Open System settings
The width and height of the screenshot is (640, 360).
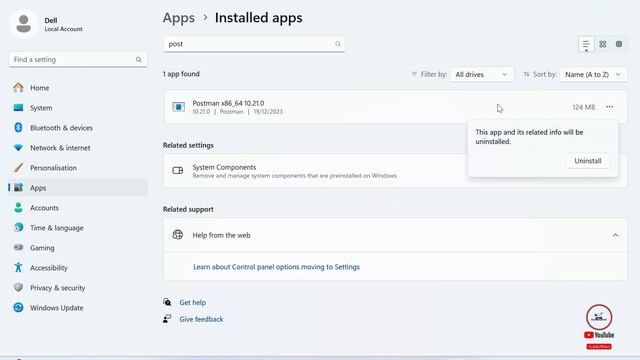coord(78,108)
